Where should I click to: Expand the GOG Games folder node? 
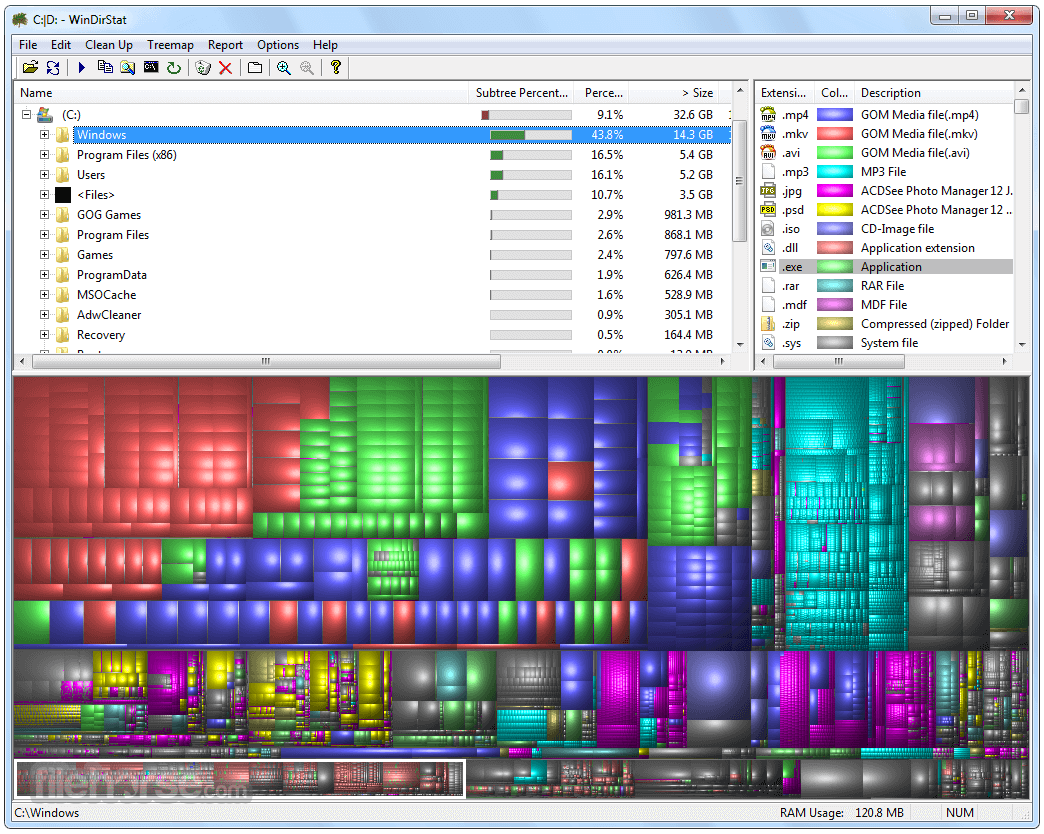click(x=44, y=214)
